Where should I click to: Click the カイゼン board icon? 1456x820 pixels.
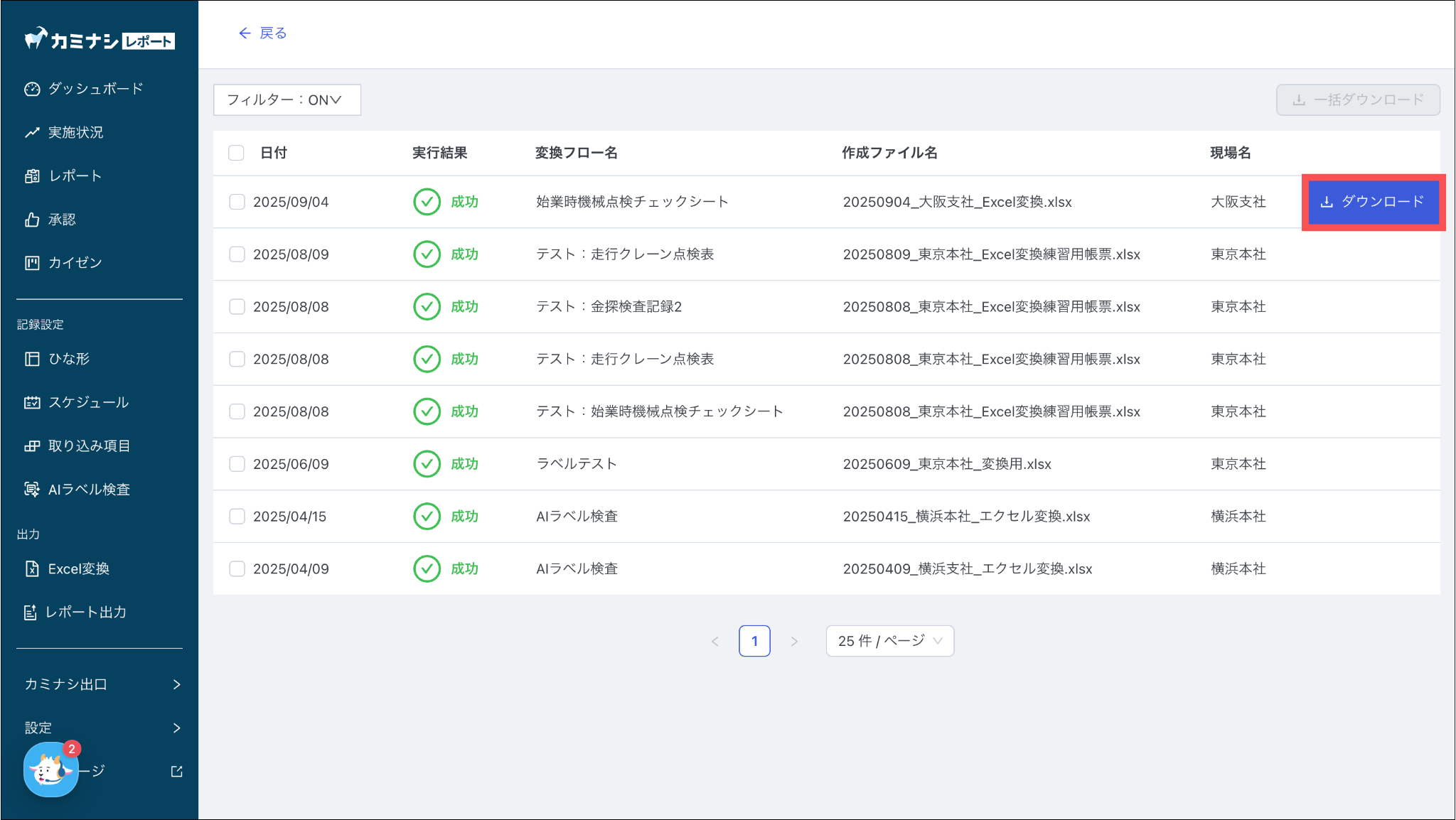coord(32,263)
